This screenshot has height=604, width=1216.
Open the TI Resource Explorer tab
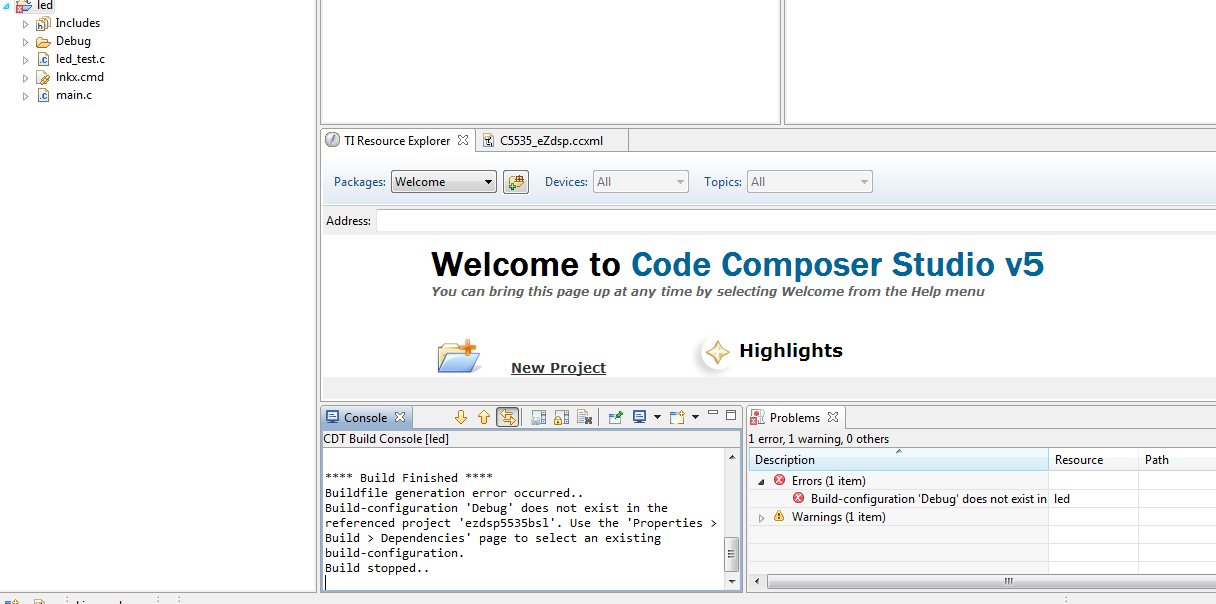(397, 140)
